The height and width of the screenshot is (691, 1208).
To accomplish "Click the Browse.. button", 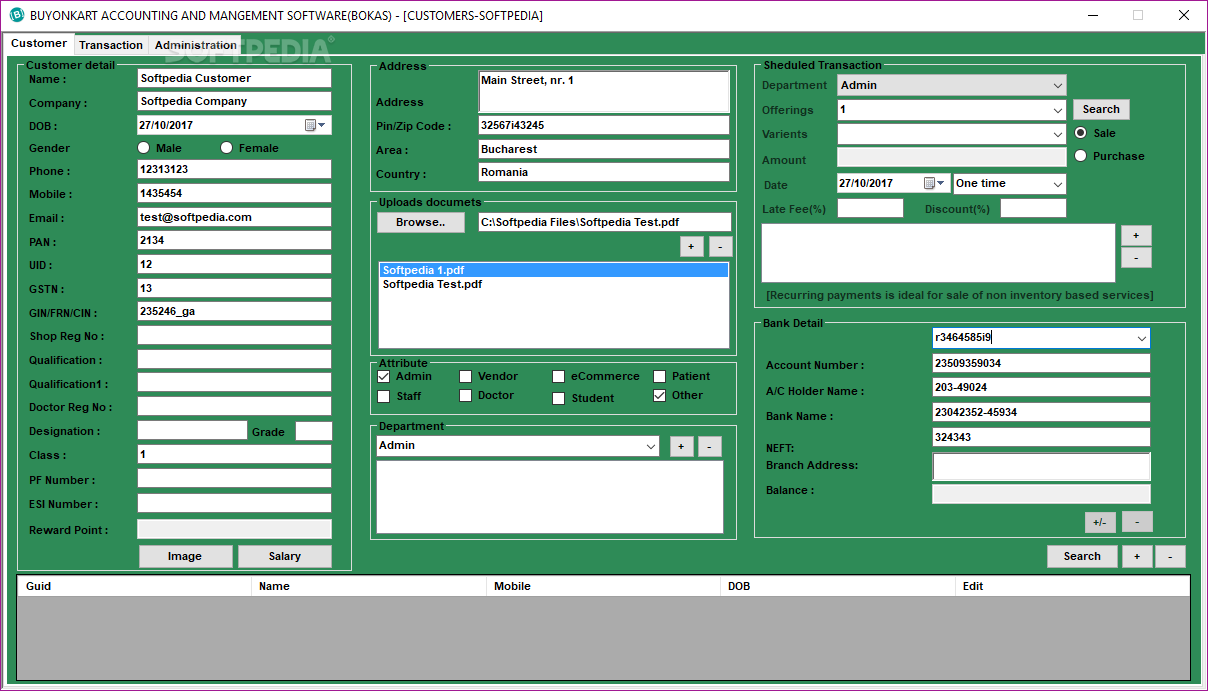I will pos(421,222).
